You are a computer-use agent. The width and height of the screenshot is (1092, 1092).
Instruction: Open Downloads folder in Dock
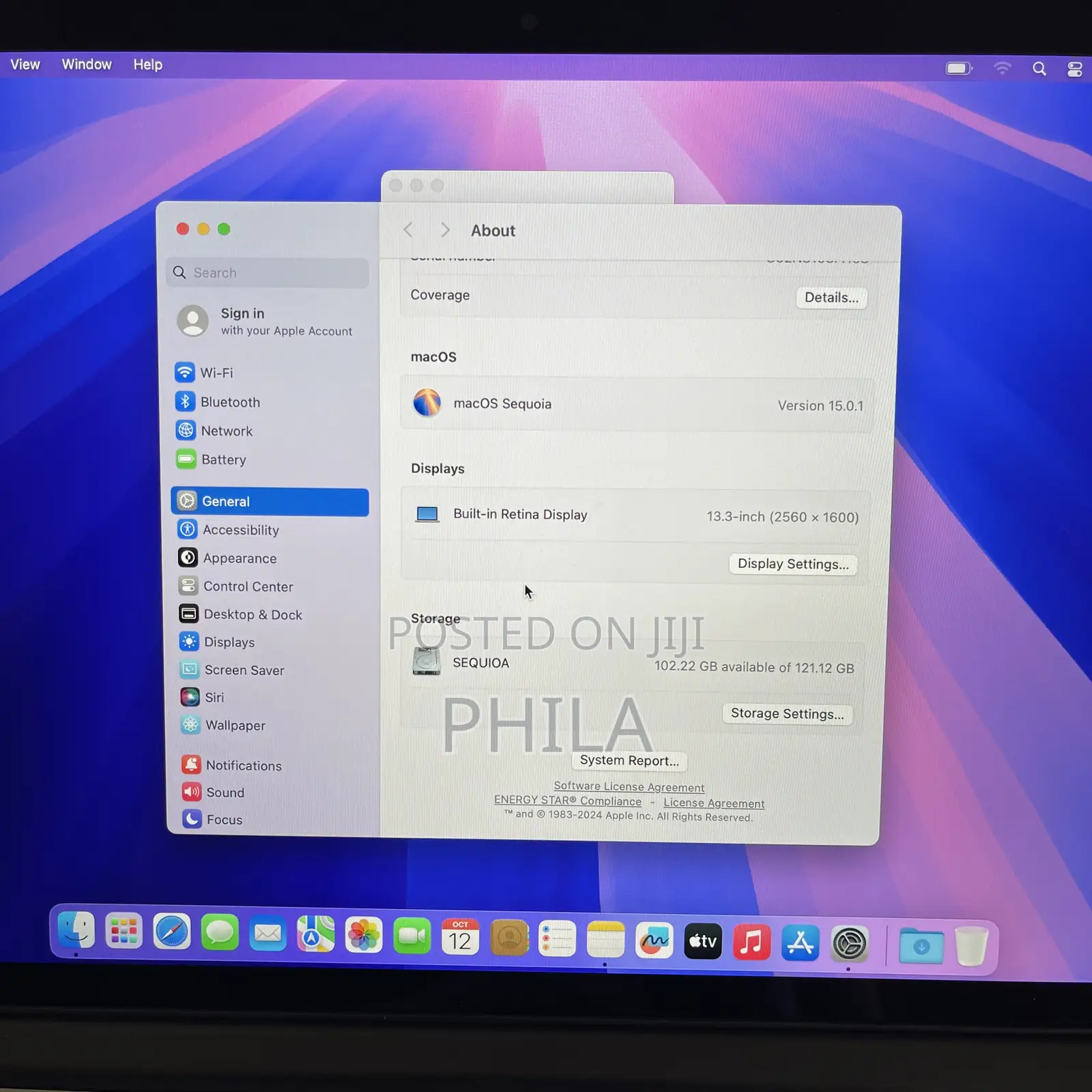(921, 947)
